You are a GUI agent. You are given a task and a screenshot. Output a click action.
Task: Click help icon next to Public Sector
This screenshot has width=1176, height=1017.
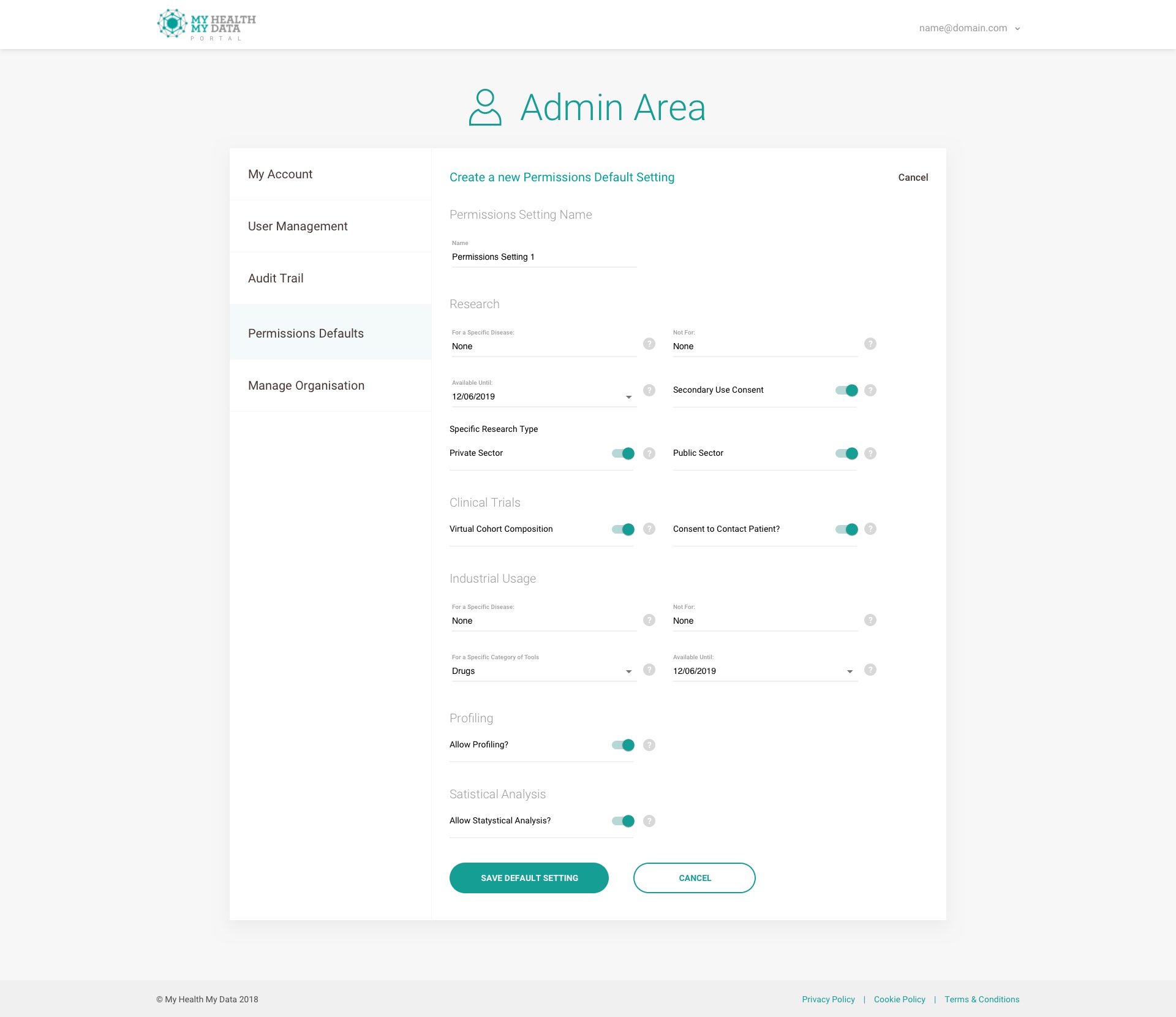point(870,453)
